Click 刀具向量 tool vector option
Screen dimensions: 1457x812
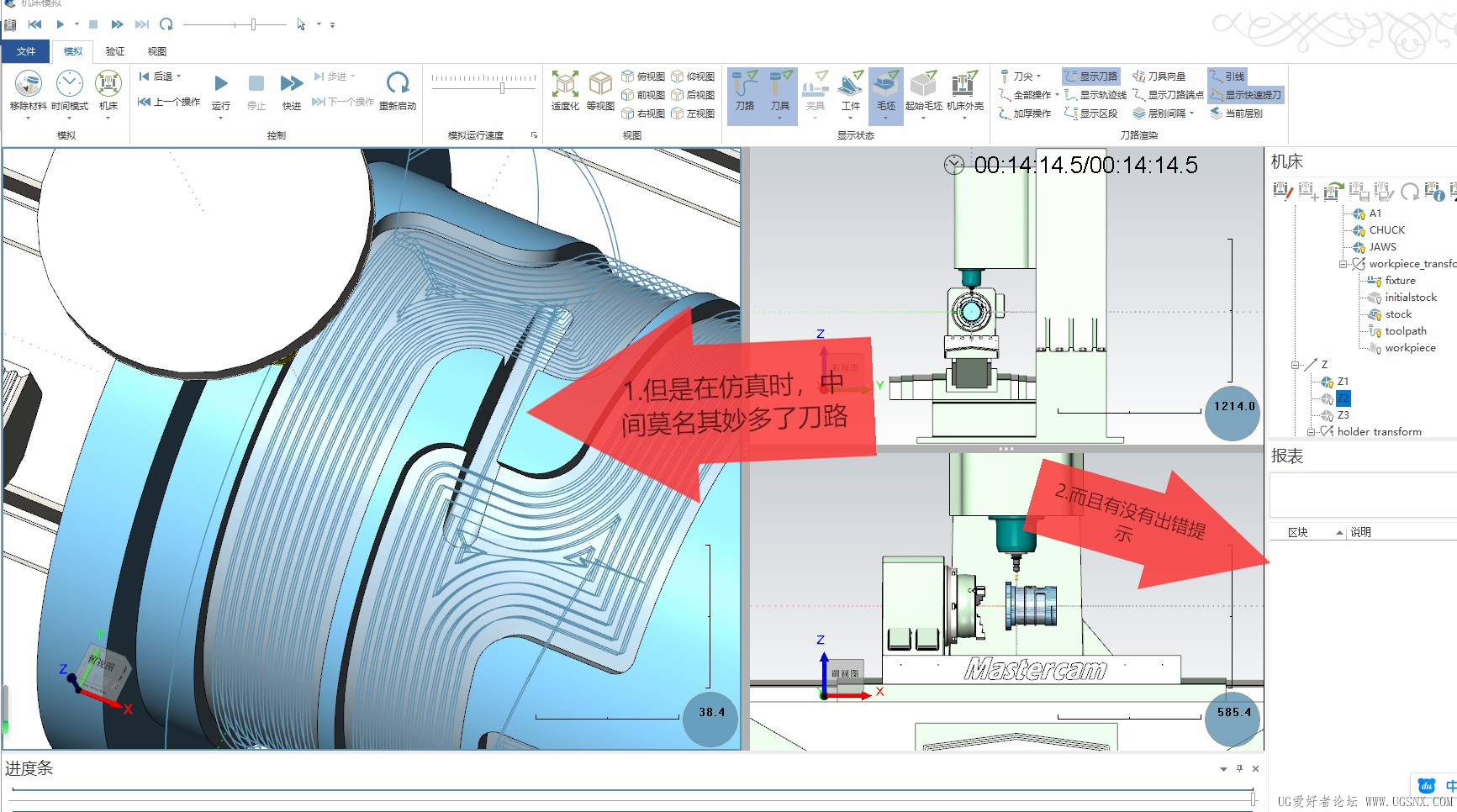[1159, 76]
